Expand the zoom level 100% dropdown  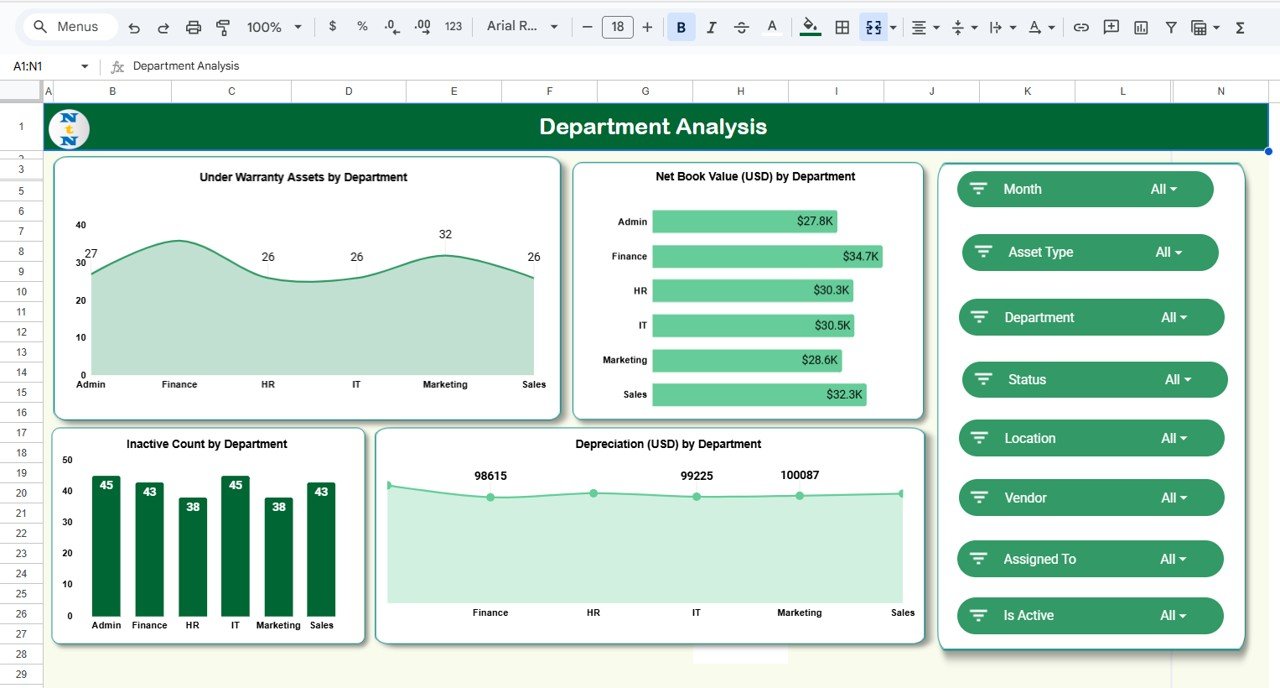pyautogui.click(x=271, y=27)
